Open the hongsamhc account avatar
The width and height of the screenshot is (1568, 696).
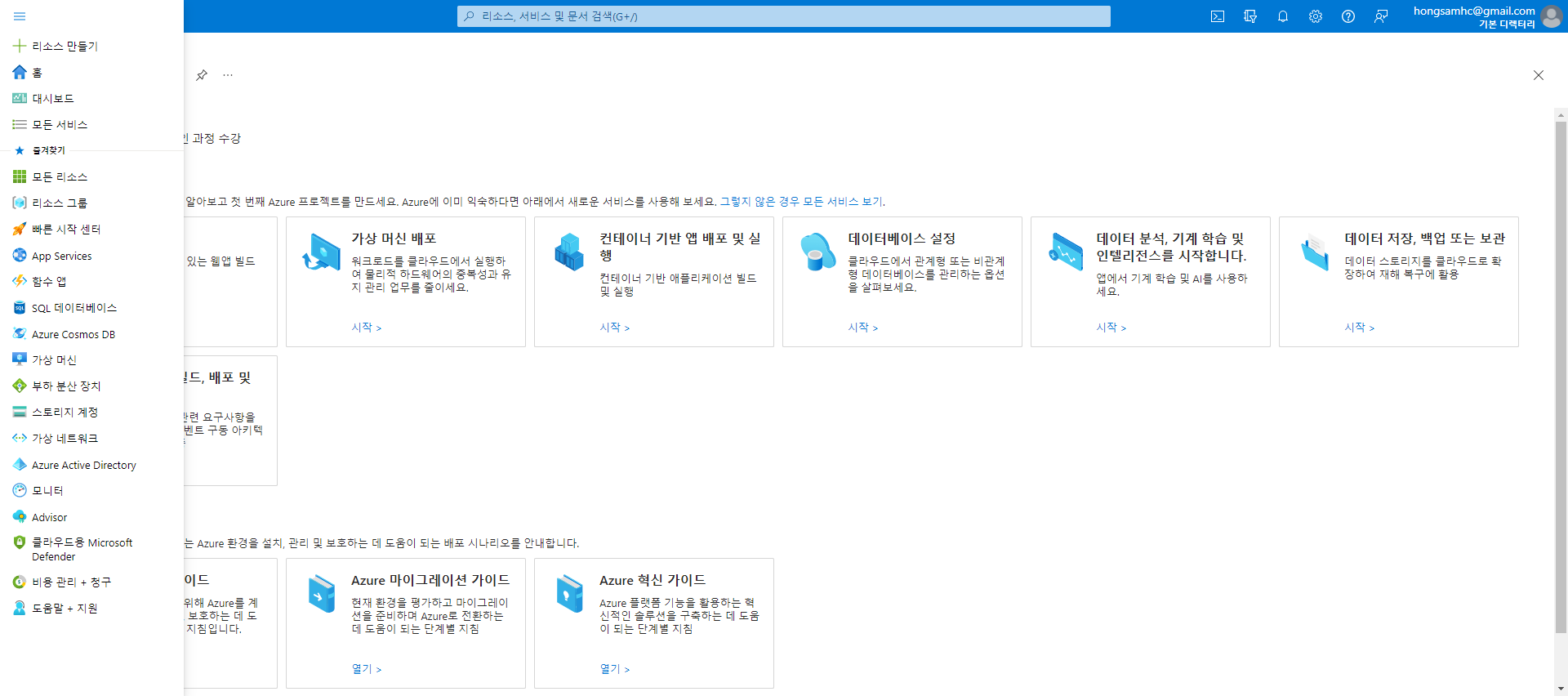click(x=1551, y=16)
